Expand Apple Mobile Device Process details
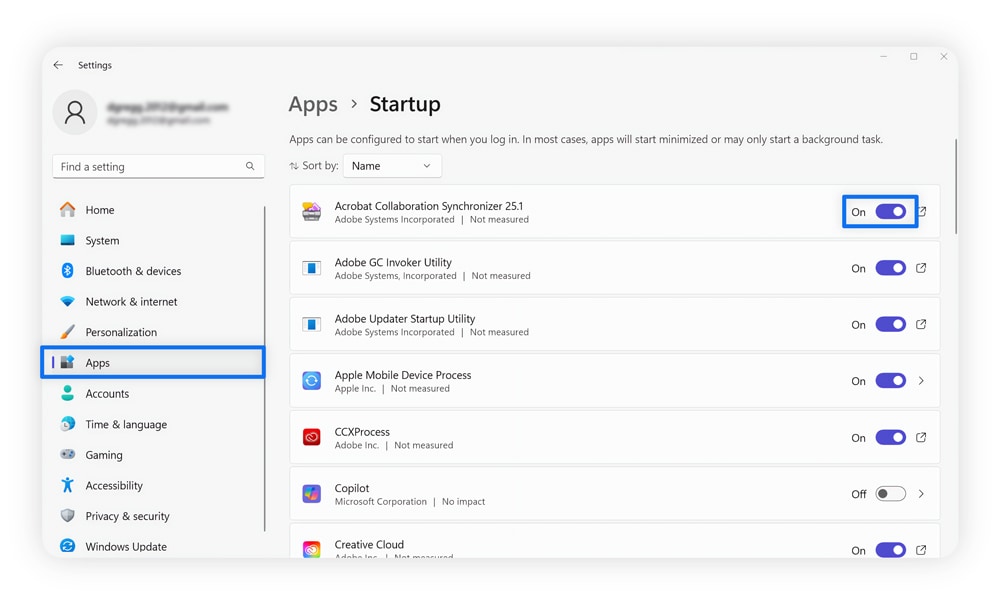The image size is (1000, 604). click(x=921, y=380)
